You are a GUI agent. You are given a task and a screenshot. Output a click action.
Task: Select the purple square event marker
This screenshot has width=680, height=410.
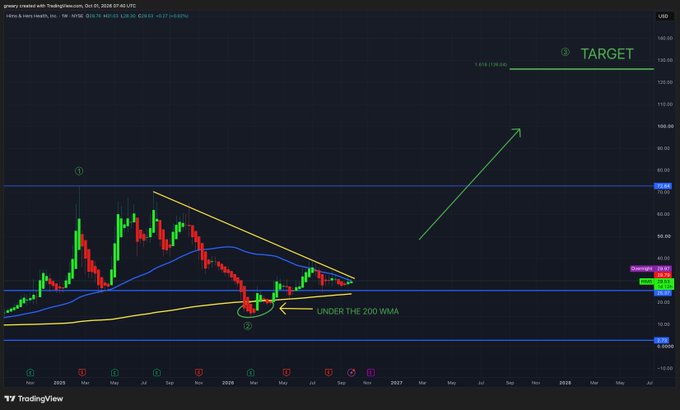(371, 372)
